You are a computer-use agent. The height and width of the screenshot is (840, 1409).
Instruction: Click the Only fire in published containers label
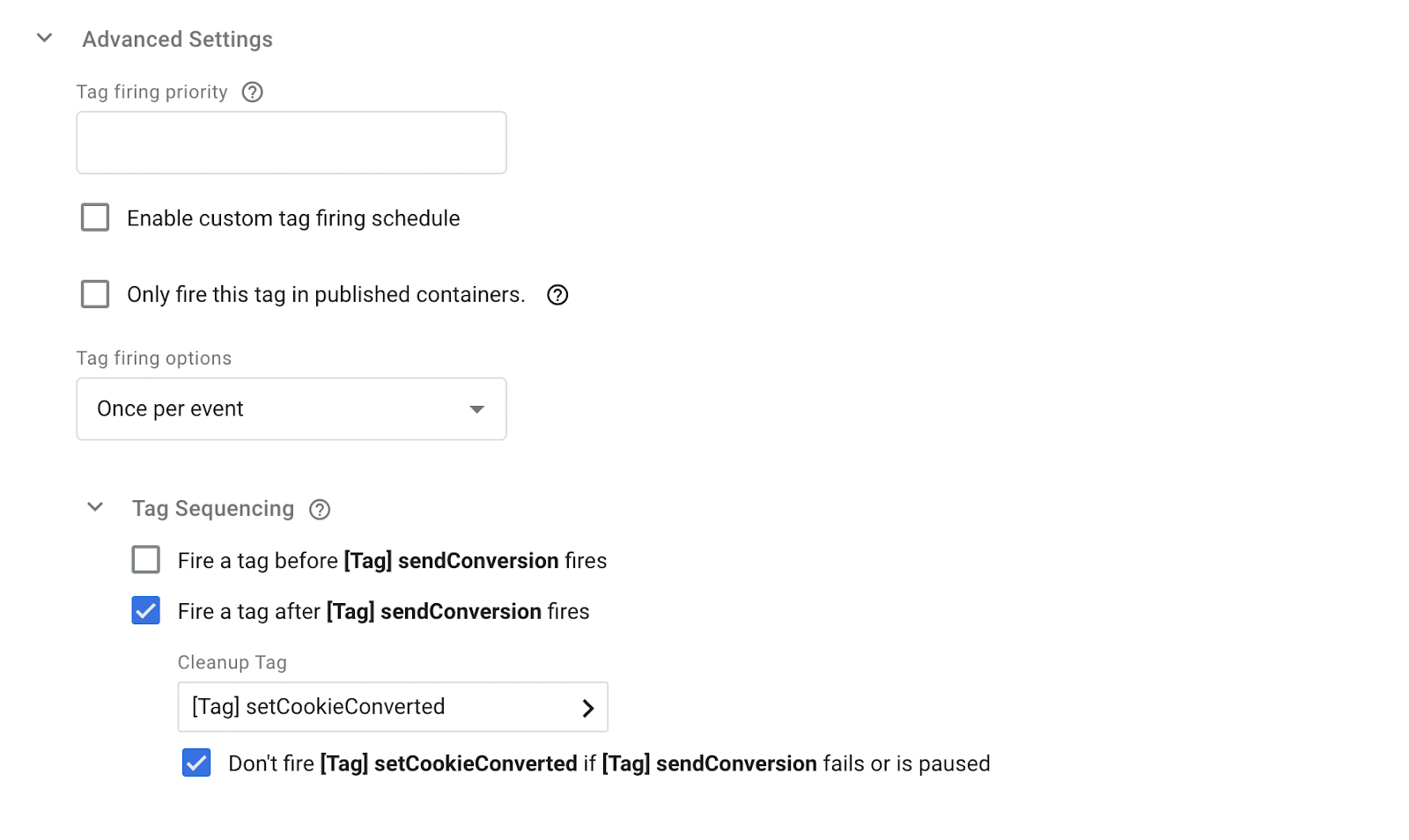click(326, 295)
